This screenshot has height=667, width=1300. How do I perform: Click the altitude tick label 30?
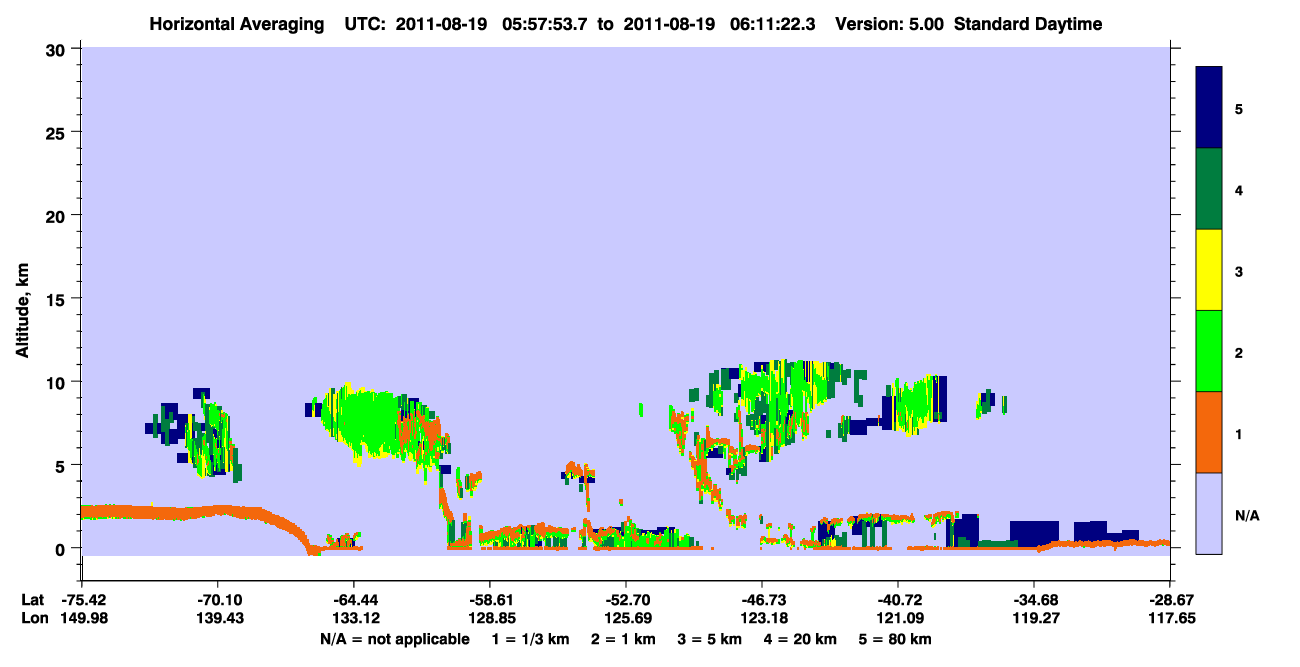point(58,49)
